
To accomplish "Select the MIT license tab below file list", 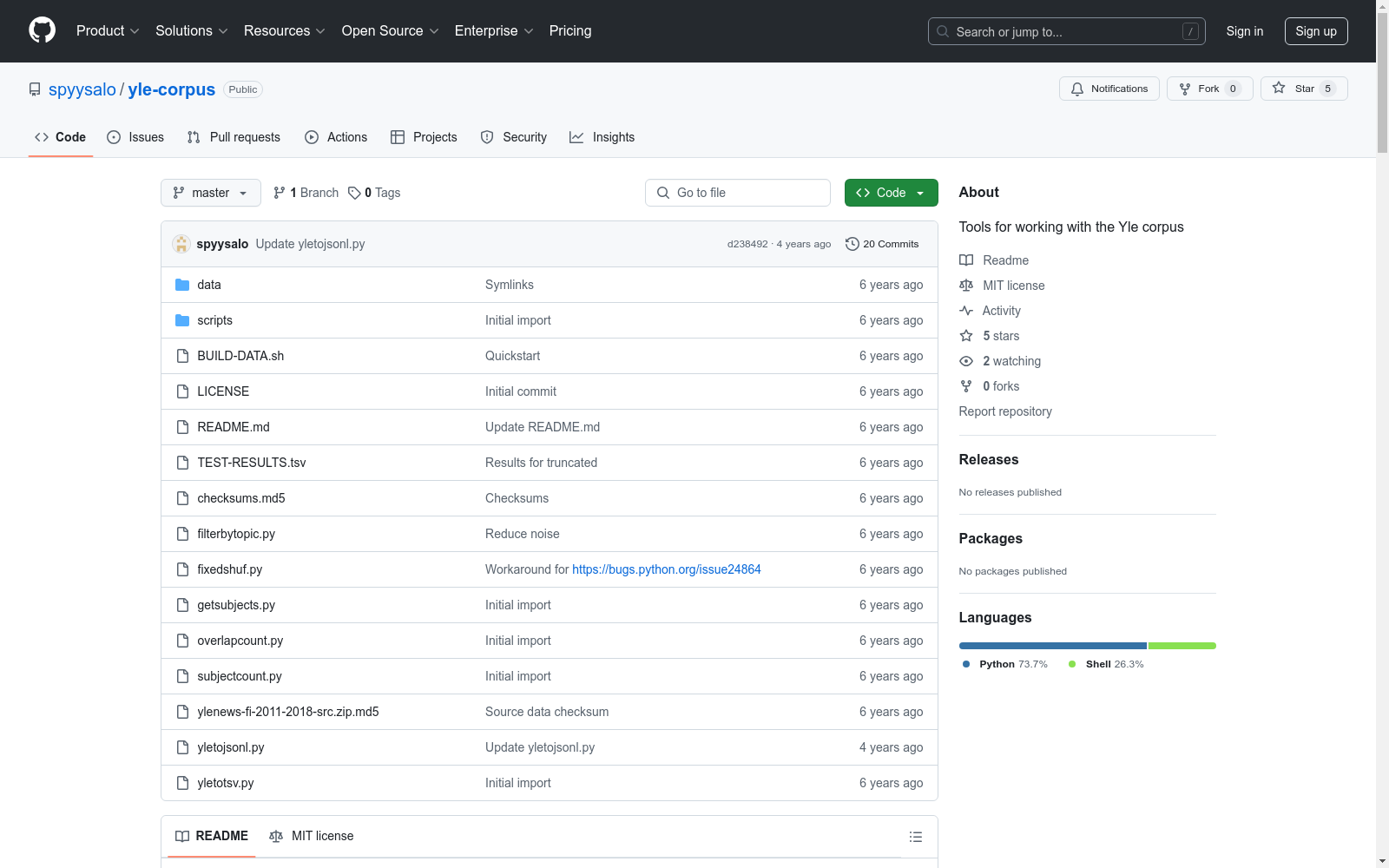I will 312,836.
